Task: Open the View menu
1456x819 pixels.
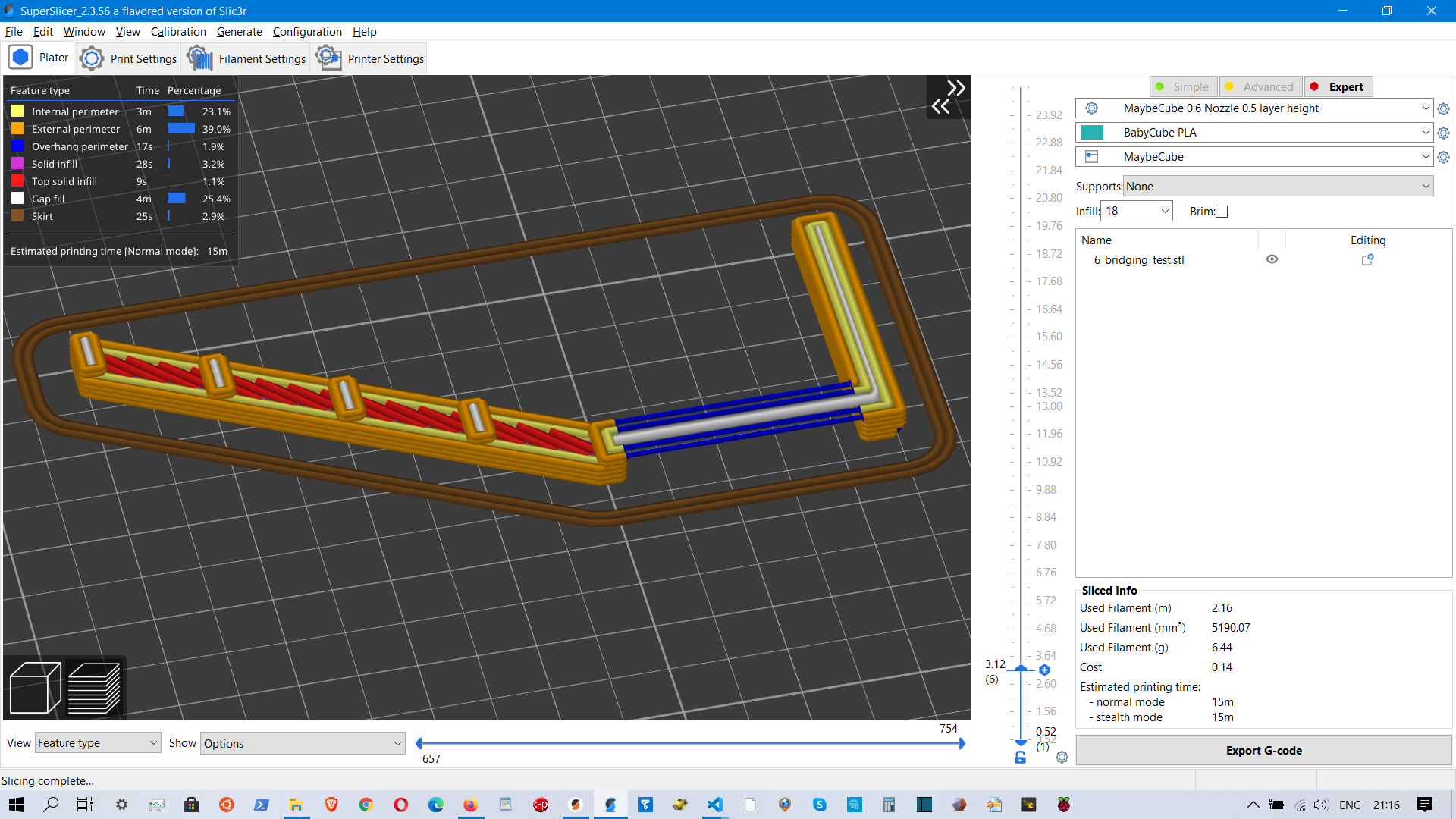Action: [x=127, y=32]
